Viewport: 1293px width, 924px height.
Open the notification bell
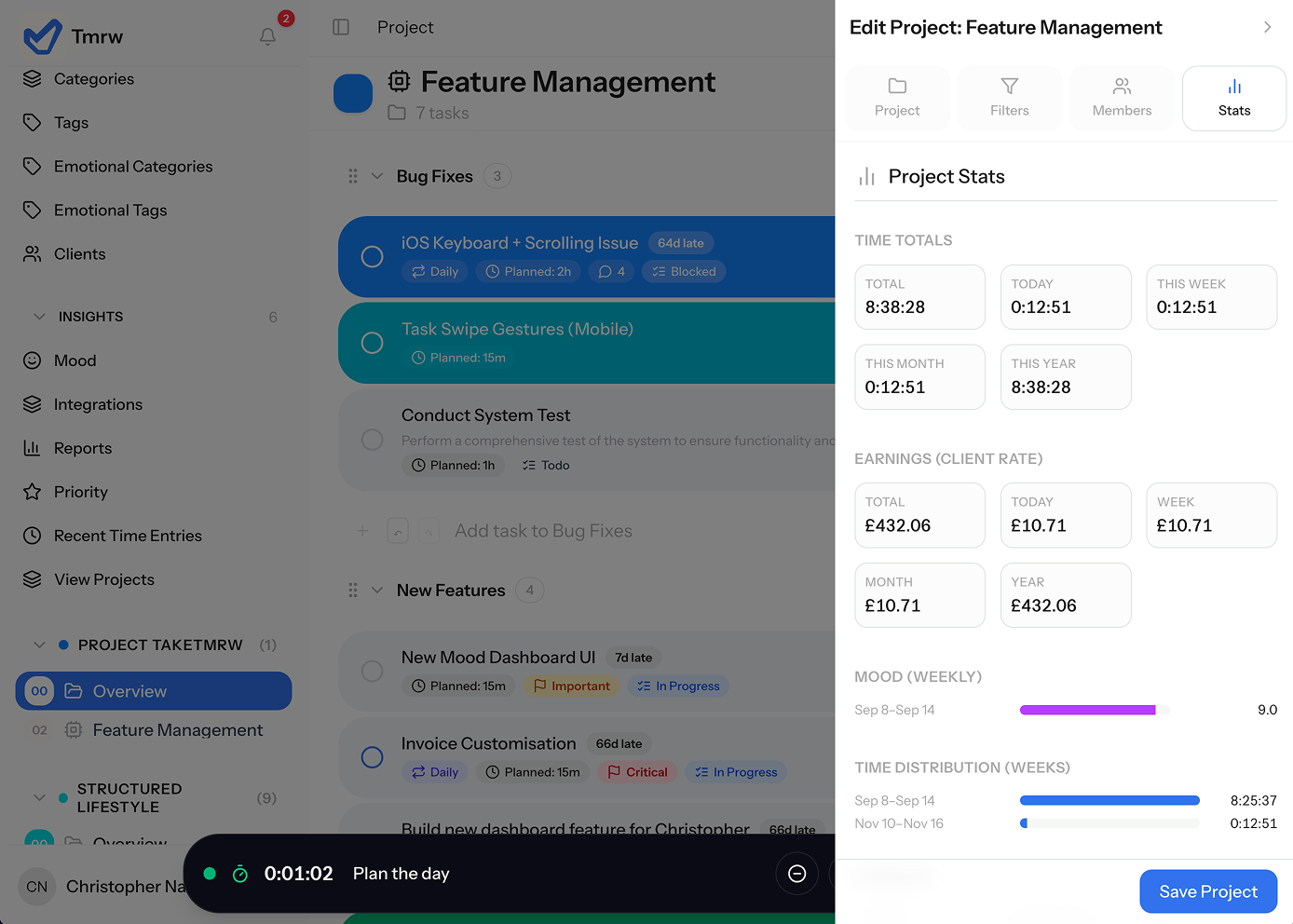pyautogui.click(x=267, y=36)
